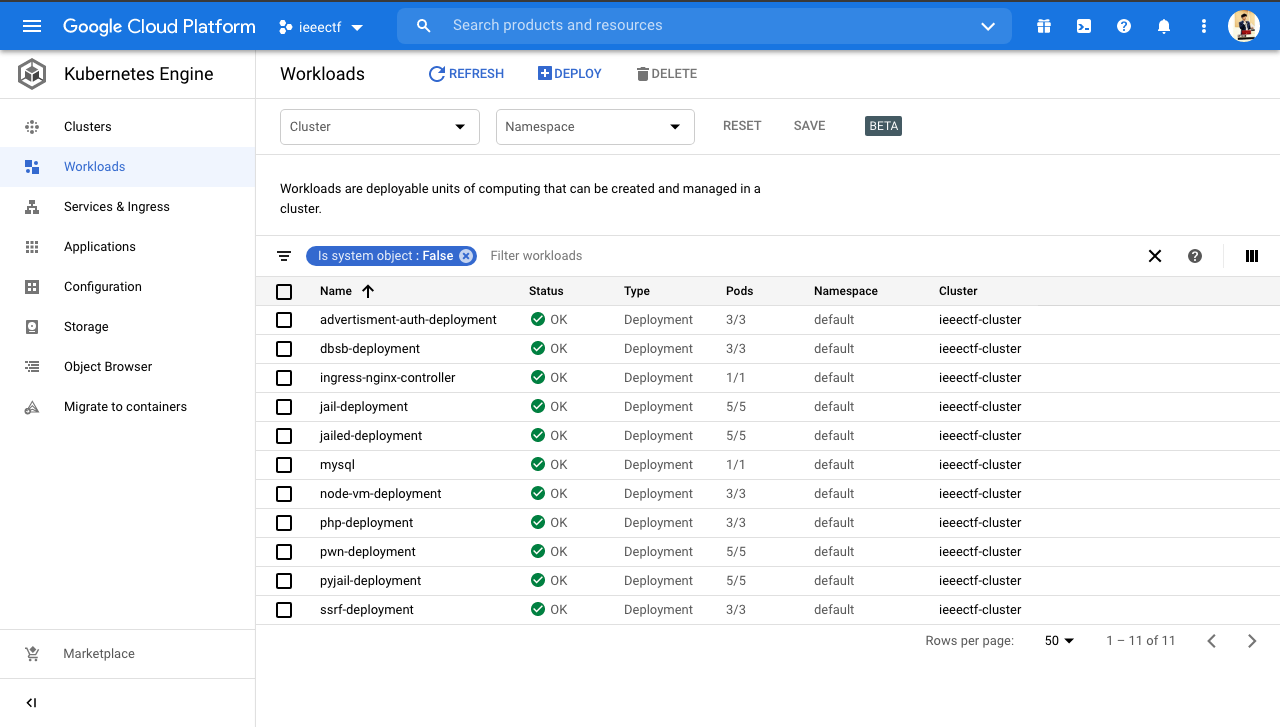Open the Namespace filter dropdown
Viewport: 1280px width, 727px height.
coord(595,127)
